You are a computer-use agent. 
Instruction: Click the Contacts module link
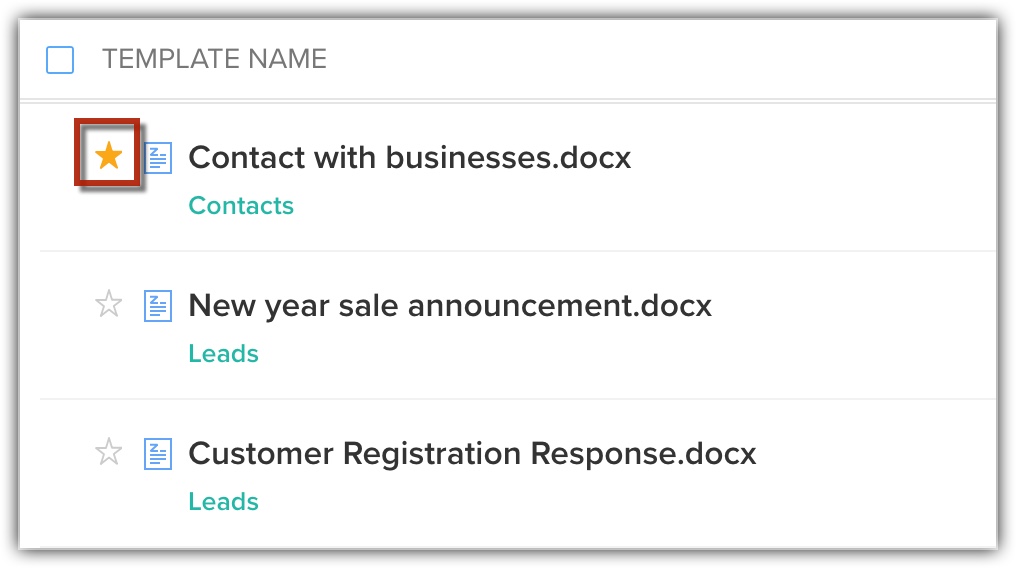pyautogui.click(x=241, y=206)
